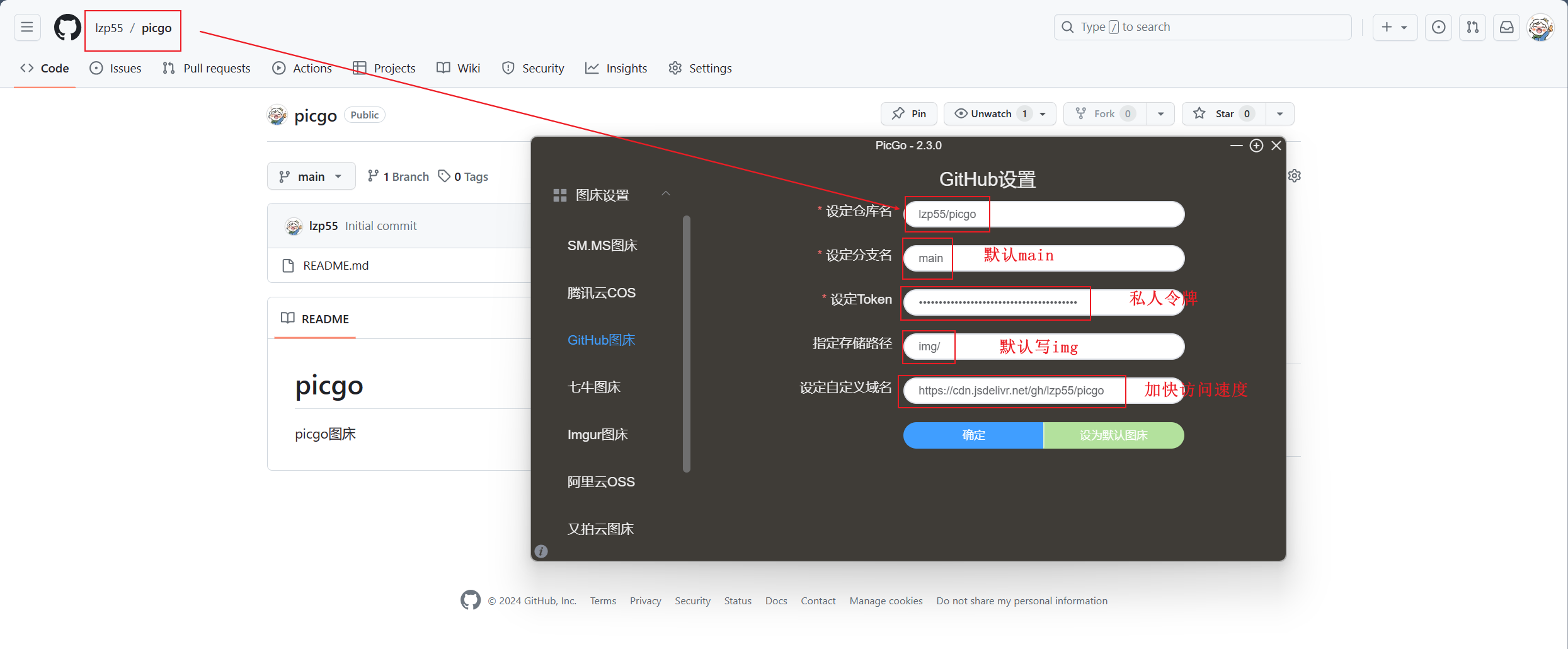1568x649 pixels.
Task: Open the Pull requests icon in the header
Action: [x=1473, y=27]
